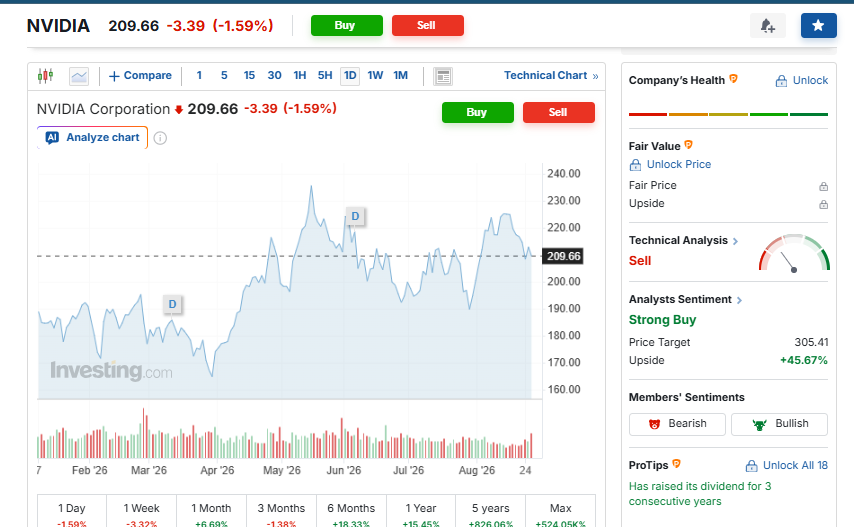
Task: Click the lock icon next to Upside
Action: (824, 205)
